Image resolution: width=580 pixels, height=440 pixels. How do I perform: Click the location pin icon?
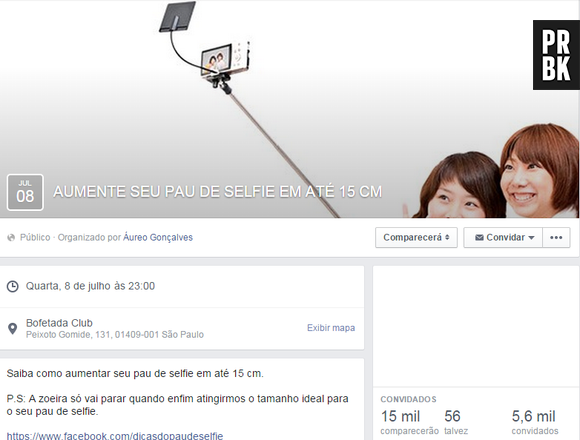[13, 328]
